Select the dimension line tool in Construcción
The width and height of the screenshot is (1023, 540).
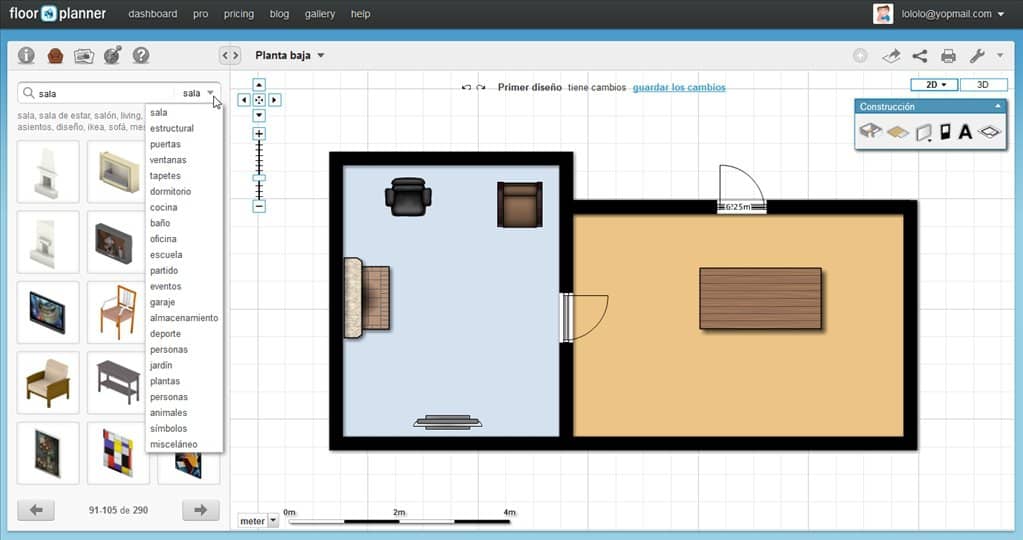[x=990, y=132]
